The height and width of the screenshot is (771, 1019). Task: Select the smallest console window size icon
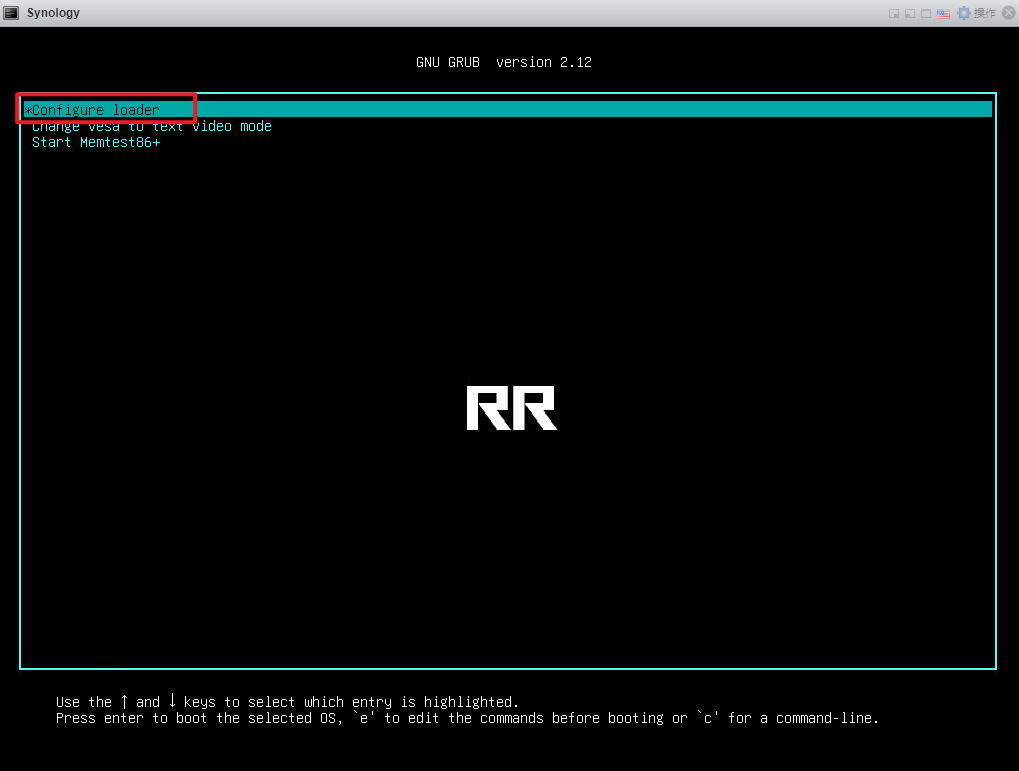895,13
